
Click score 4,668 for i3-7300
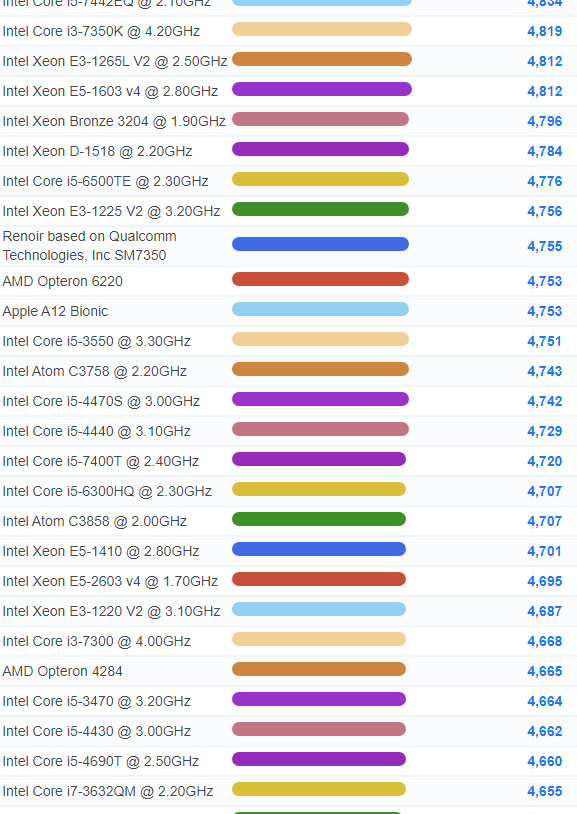point(545,642)
